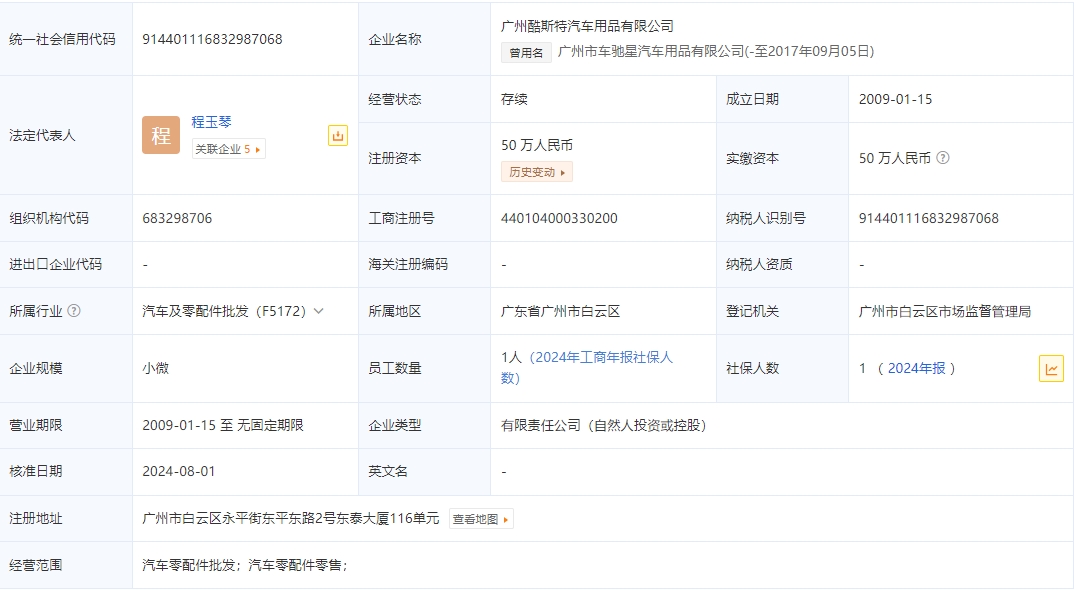The height and width of the screenshot is (590, 1074).
Task: Select registered capital 50 万人民币
Action: pos(537,145)
